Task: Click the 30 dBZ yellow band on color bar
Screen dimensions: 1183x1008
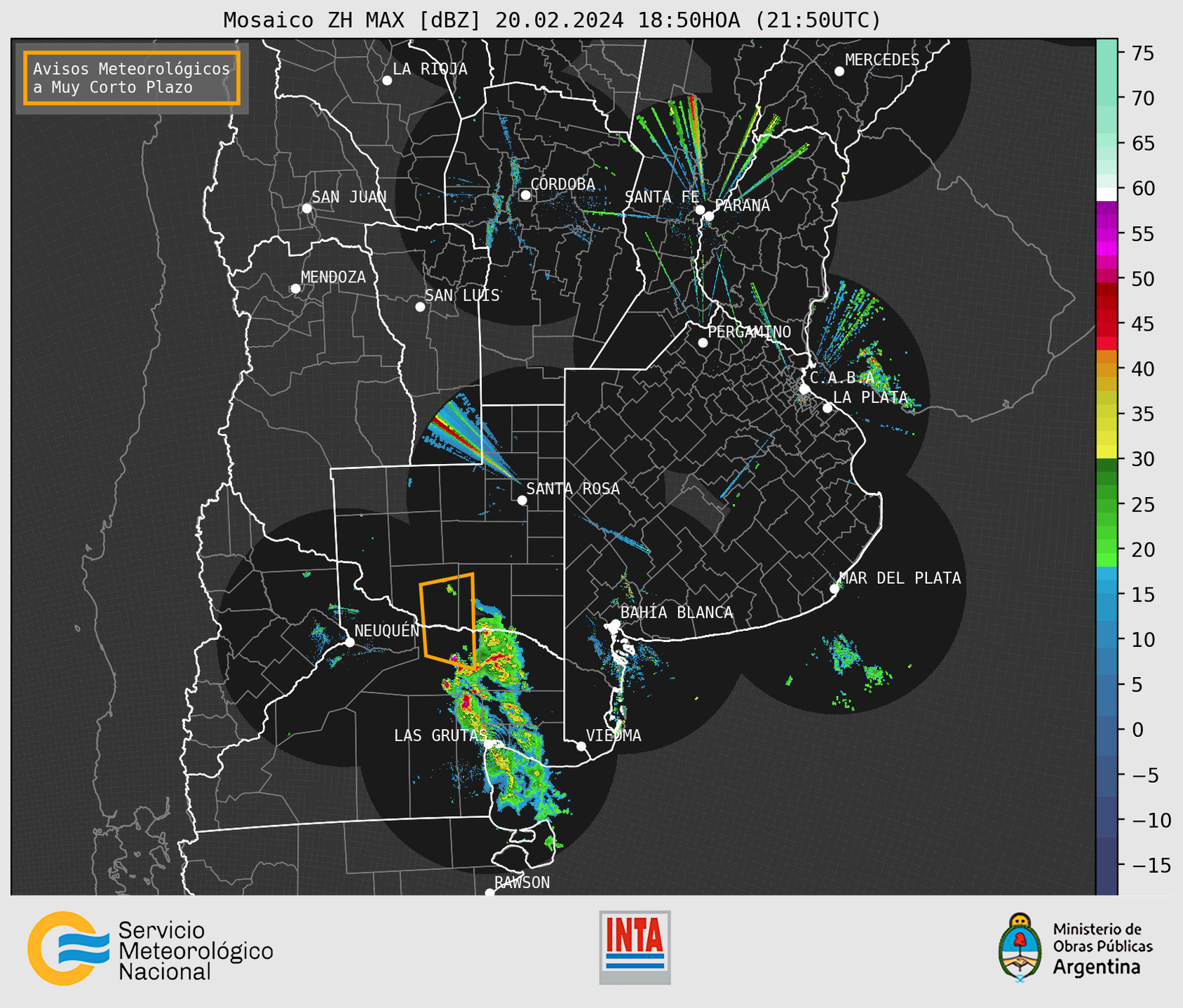Action: (1107, 452)
